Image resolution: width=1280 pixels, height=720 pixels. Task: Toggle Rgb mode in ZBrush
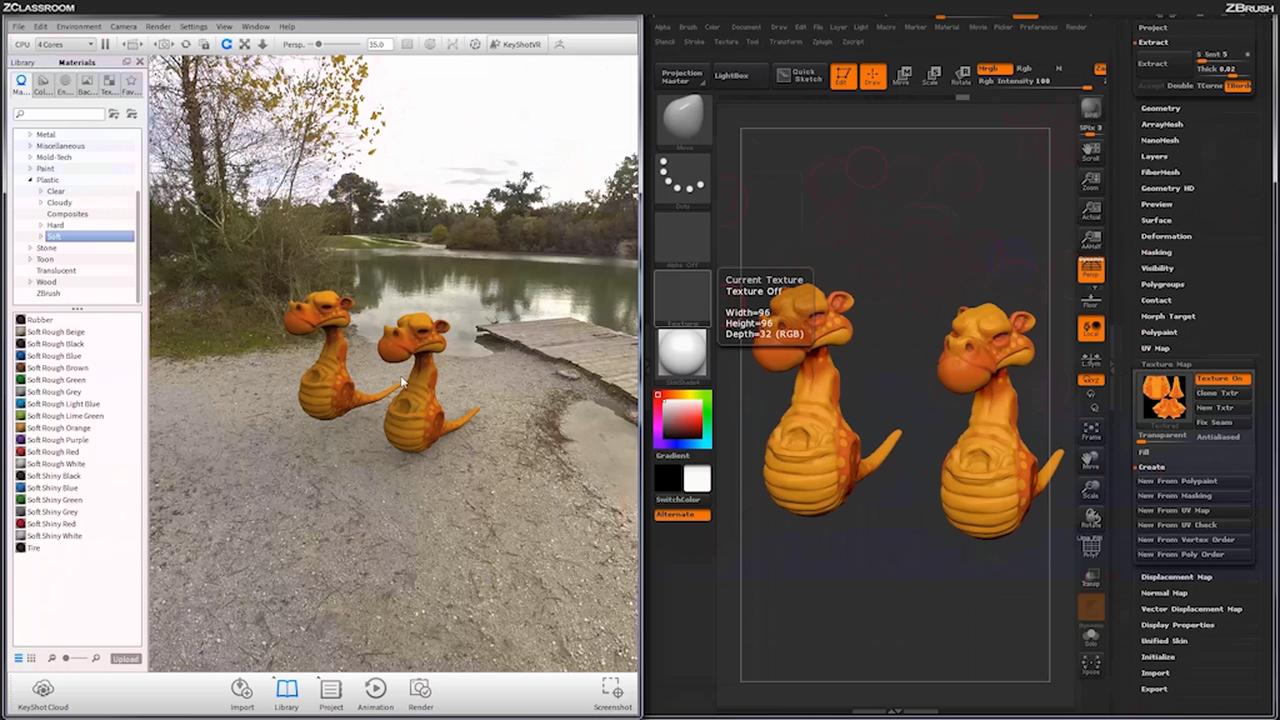pyautogui.click(x=1024, y=69)
